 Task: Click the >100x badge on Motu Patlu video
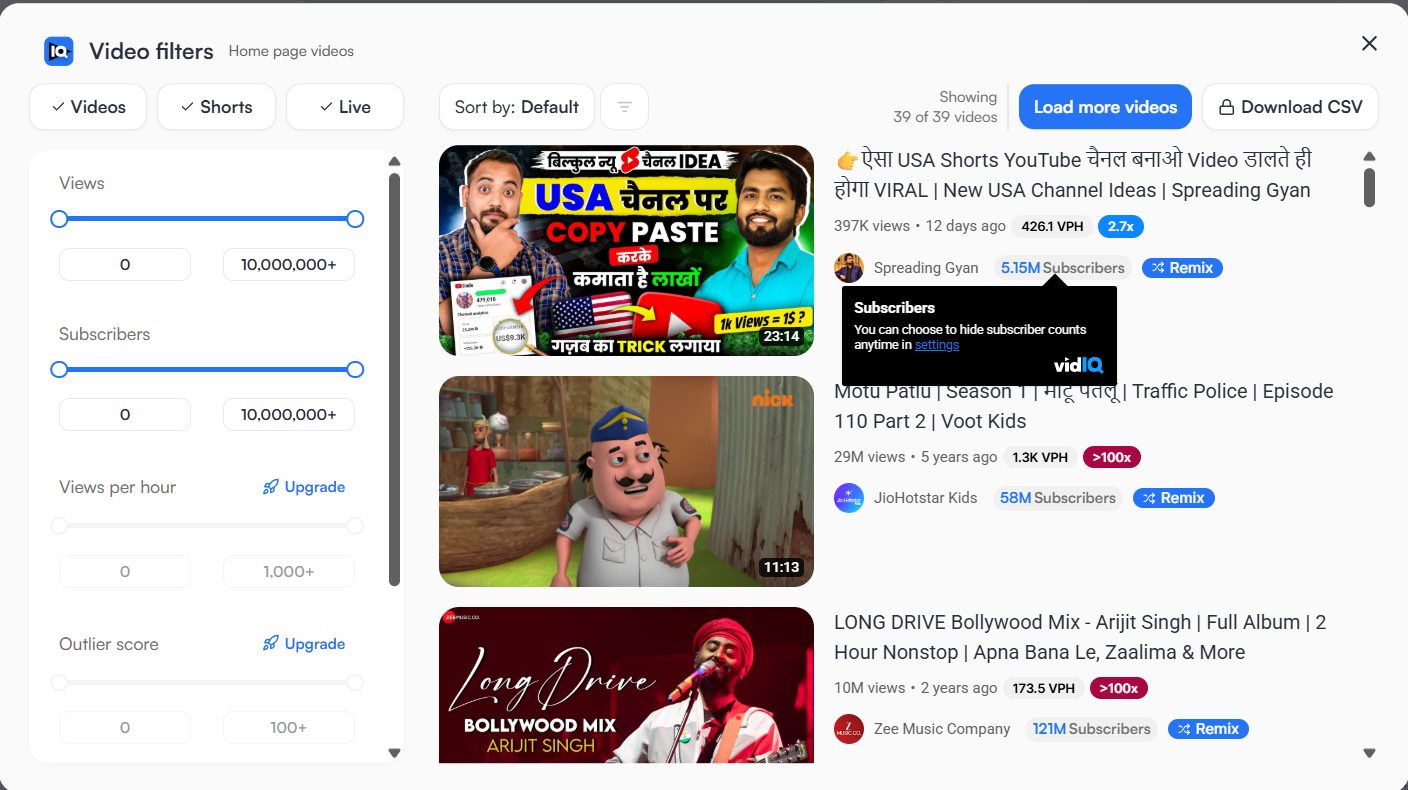coord(1112,457)
